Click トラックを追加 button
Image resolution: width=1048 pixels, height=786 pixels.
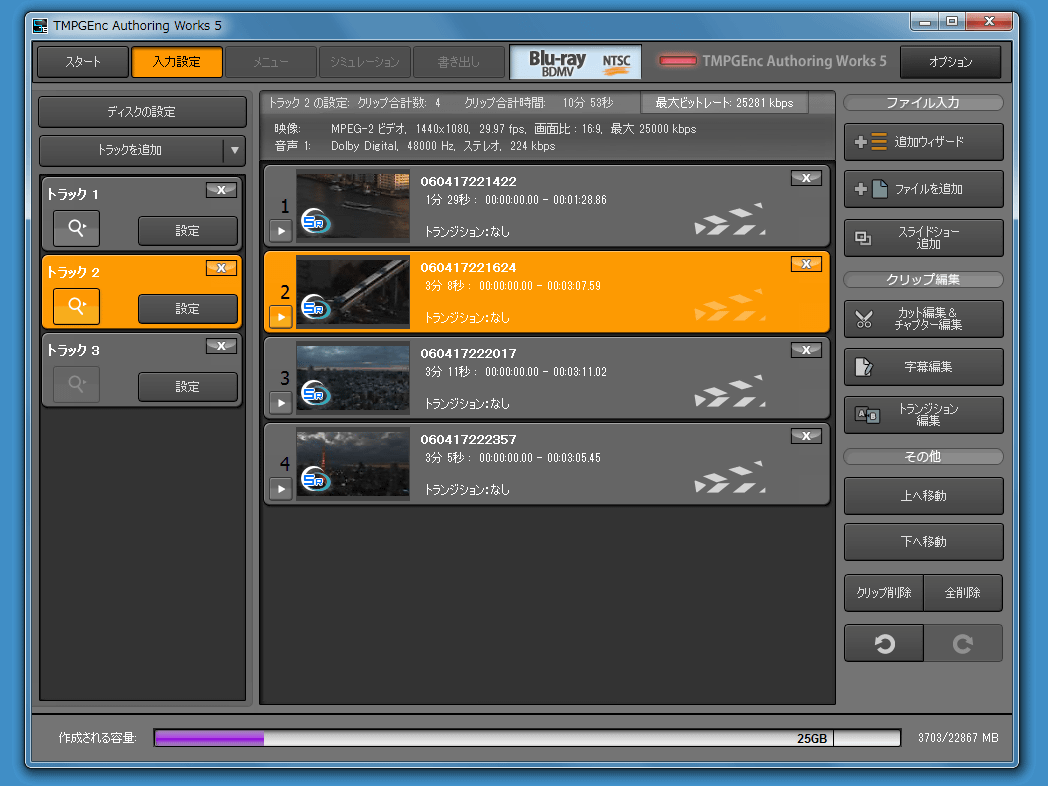pos(130,150)
